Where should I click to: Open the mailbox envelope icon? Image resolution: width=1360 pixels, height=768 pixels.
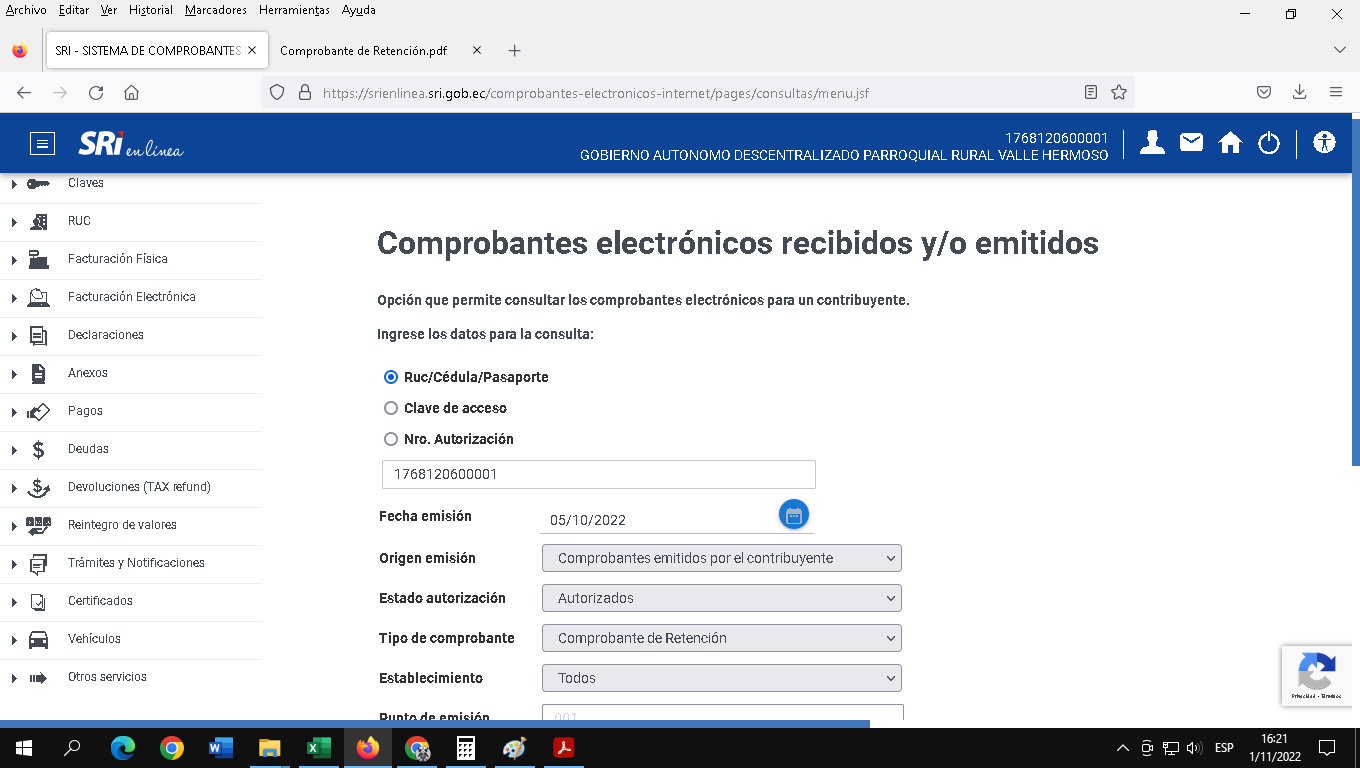1191,143
